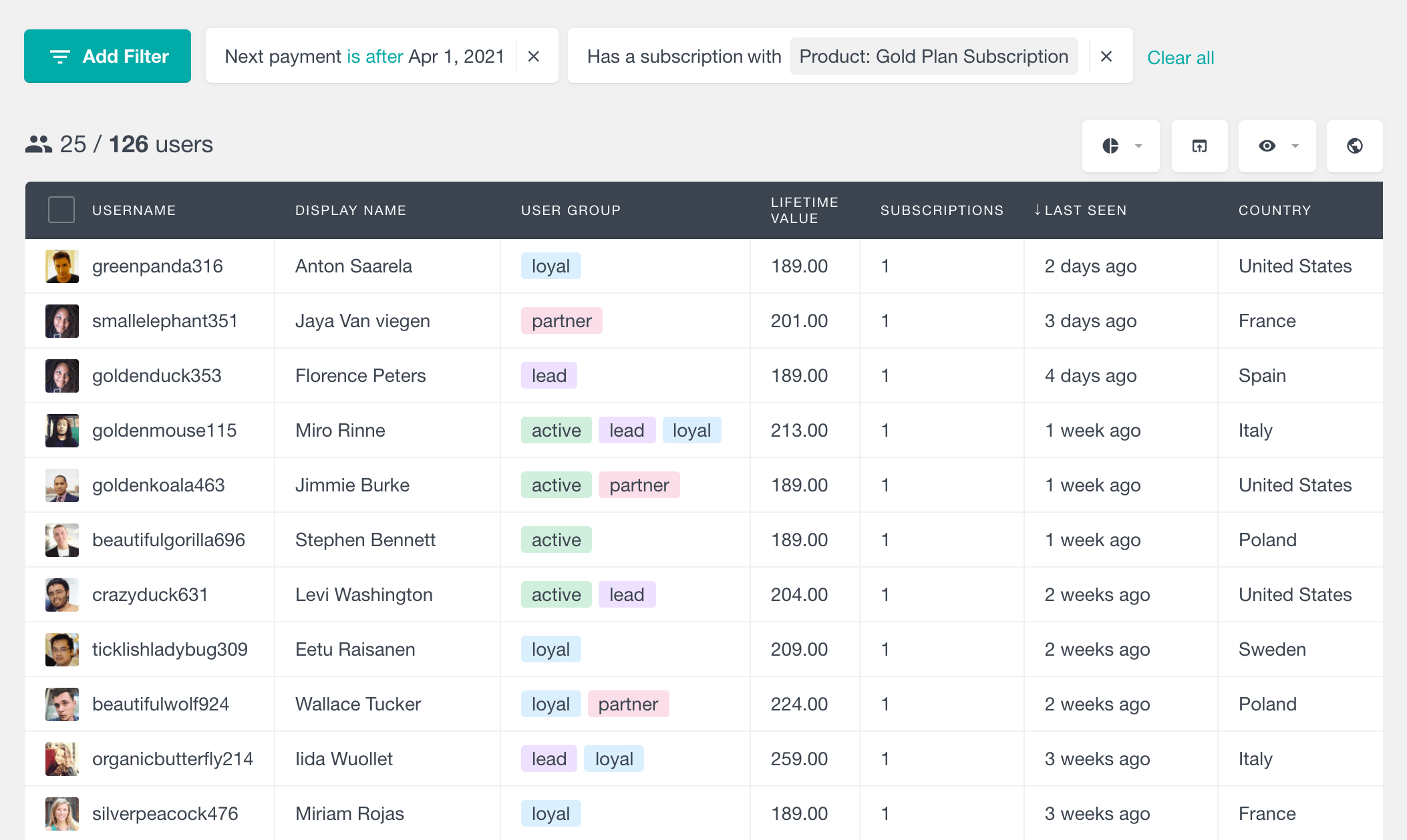This screenshot has width=1407, height=840.
Task: Click the loyal tag for Iida Wuollet
Action: pyautogui.click(x=614, y=759)
